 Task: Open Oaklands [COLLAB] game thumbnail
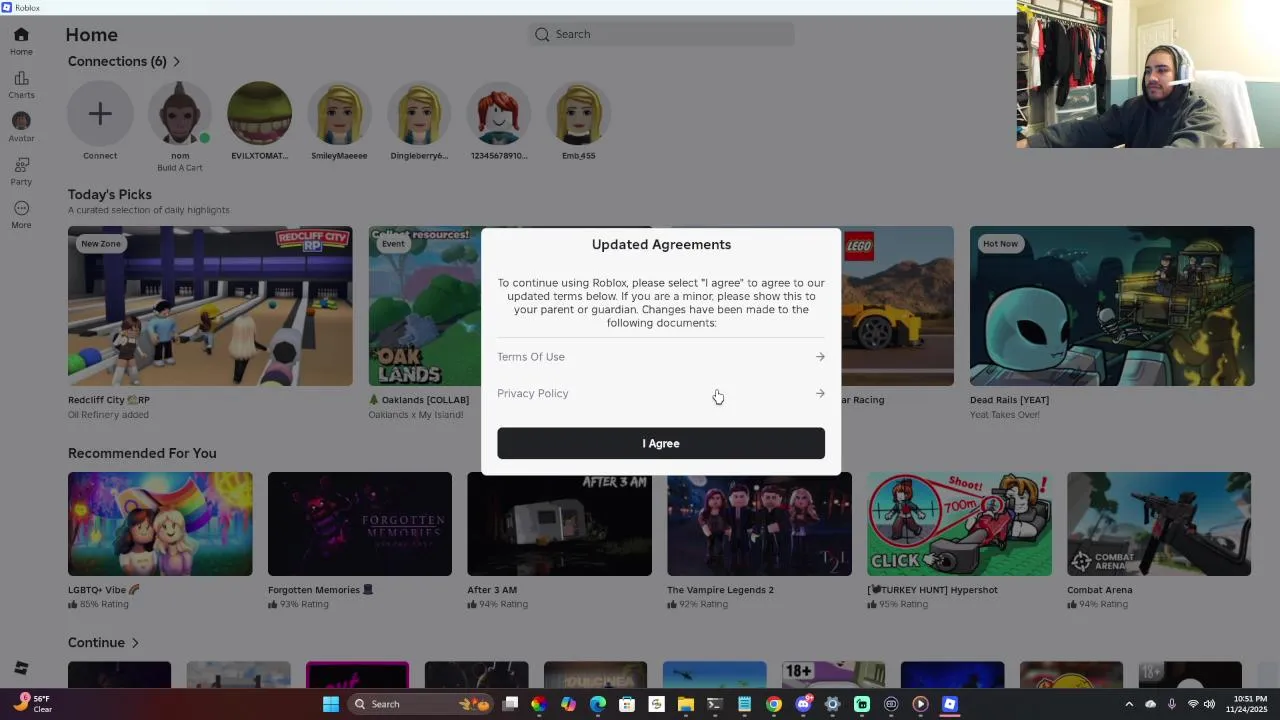(425, 306)
